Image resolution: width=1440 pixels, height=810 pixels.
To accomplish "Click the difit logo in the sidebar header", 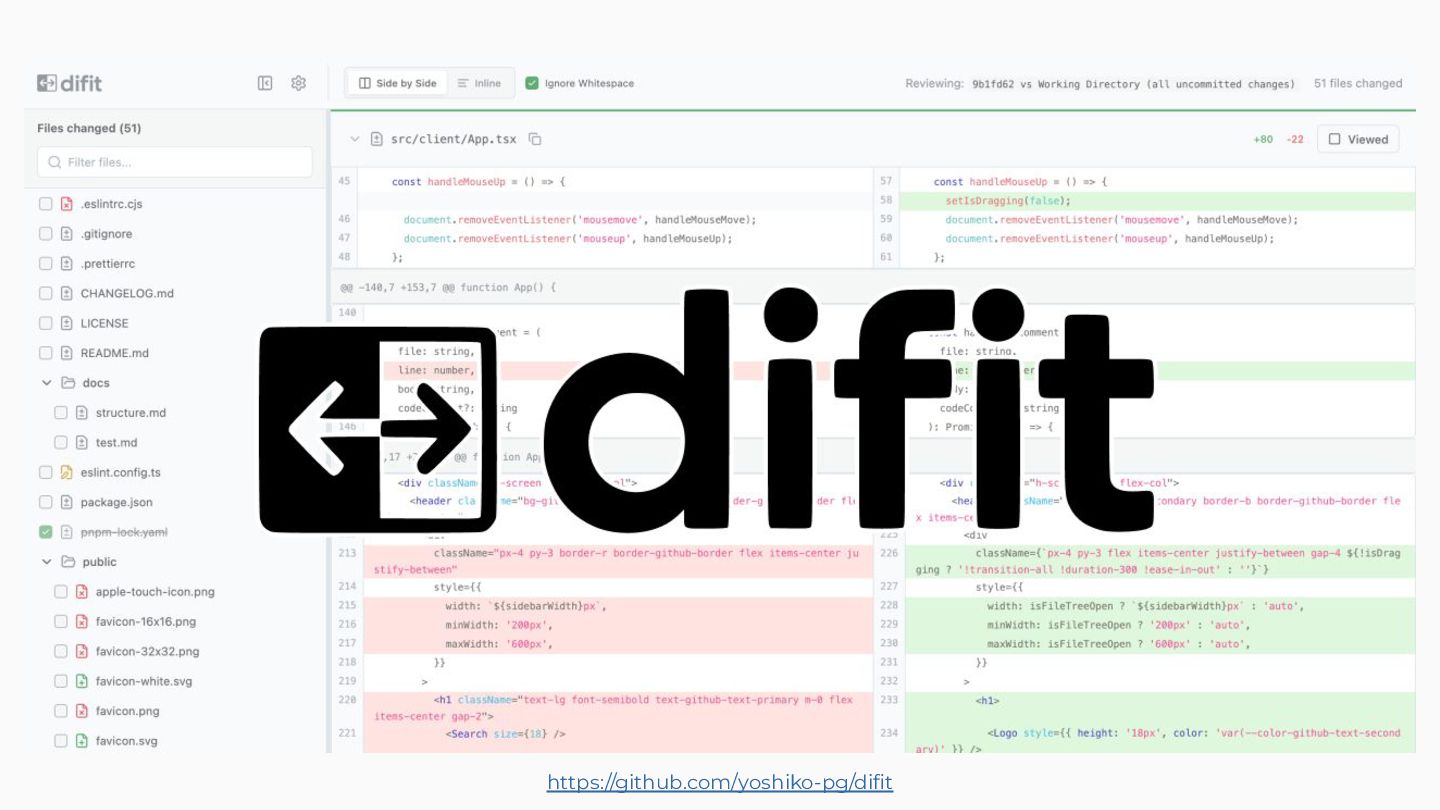I will [70, 83].
